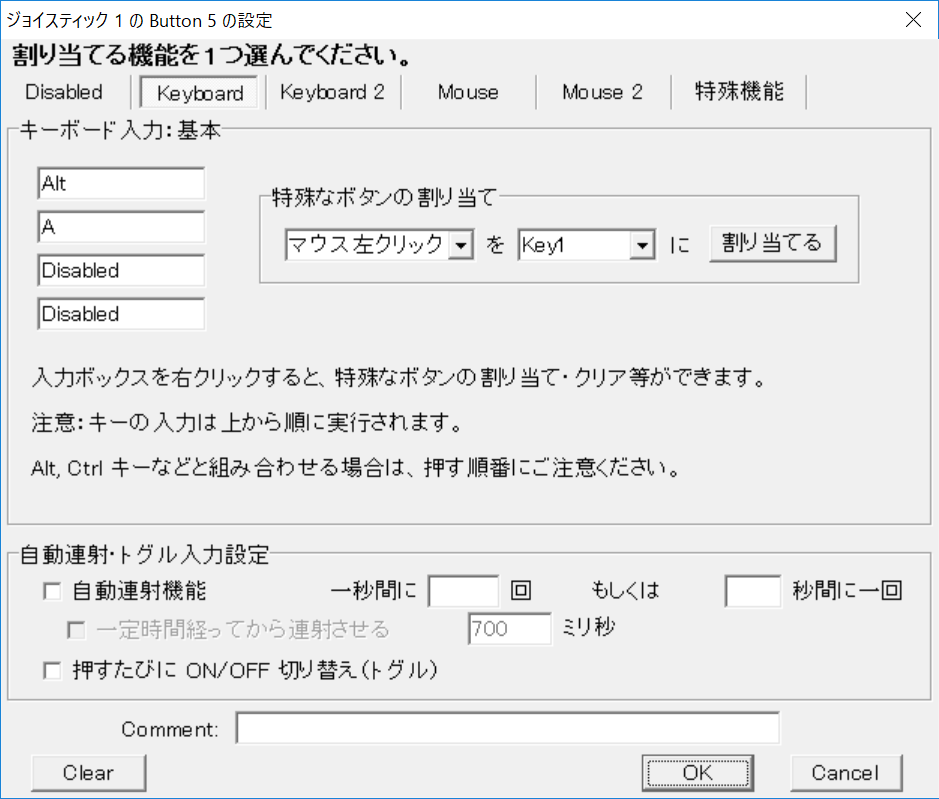939x799 pixels.
Task: Switch to the Mouse tab
Action: (467, 92)
